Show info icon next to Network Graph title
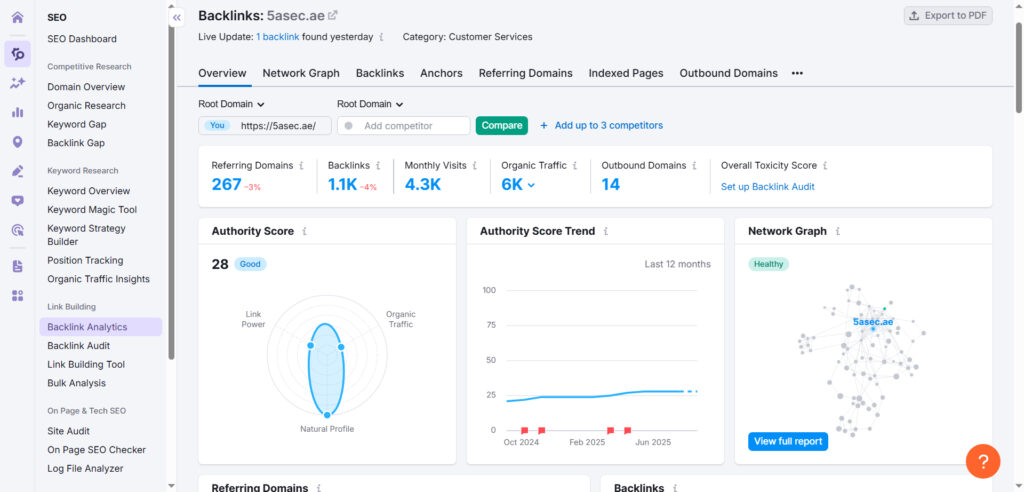Screen dimensions: 1024x492 pos(838,231)
